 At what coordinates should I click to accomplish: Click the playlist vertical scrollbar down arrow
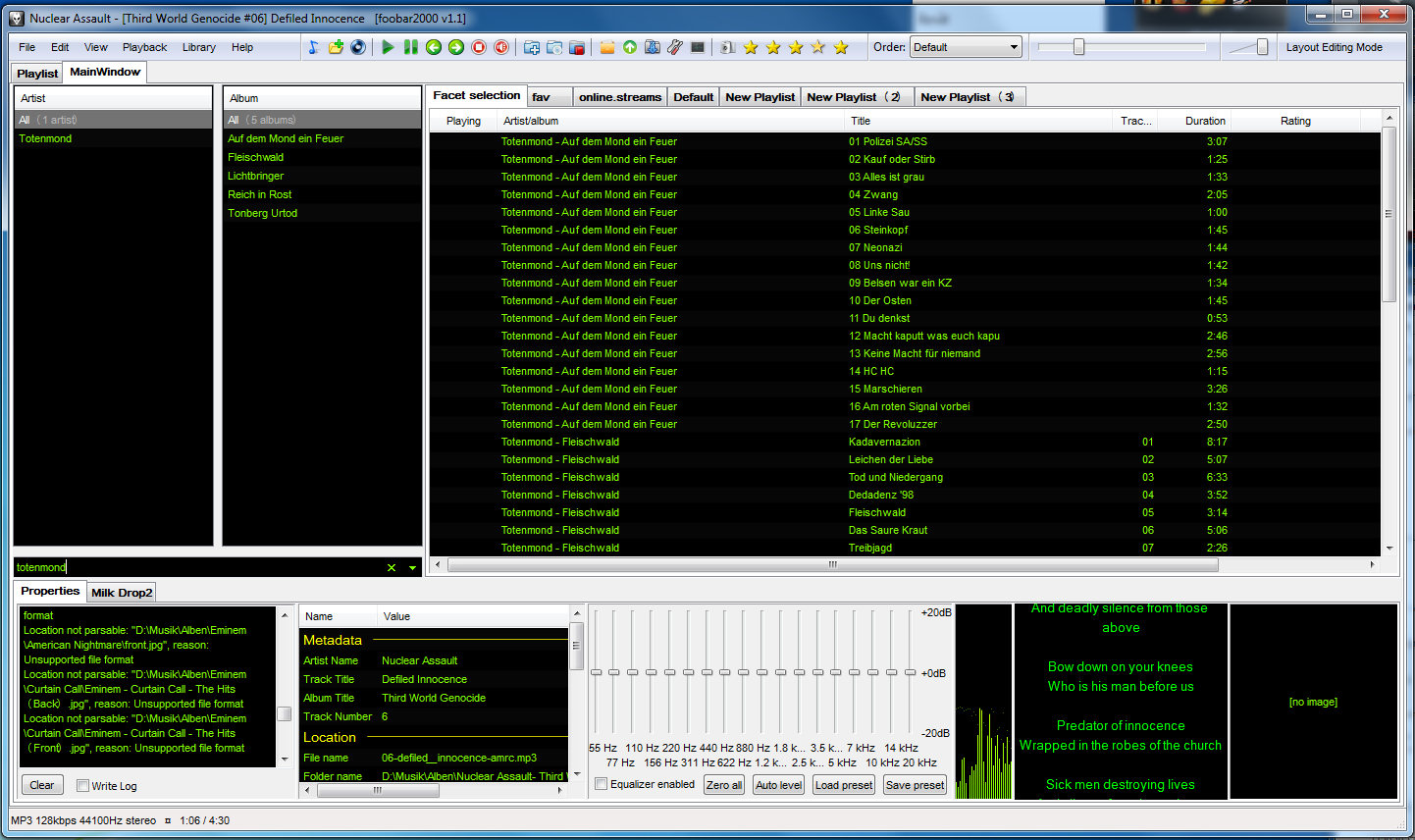coord(1389,548)
